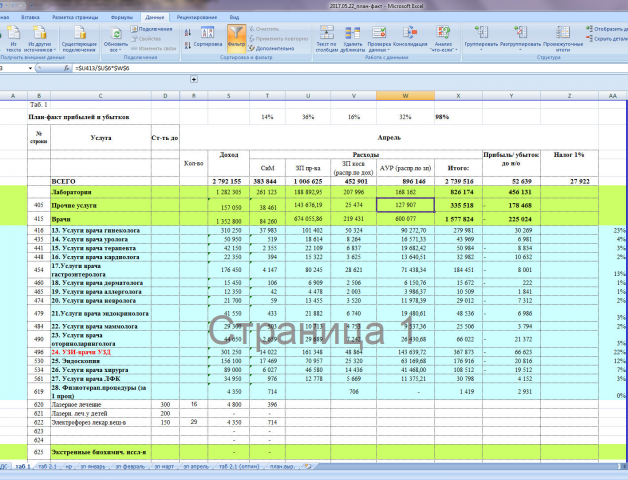
Task: Click total income 2 792 155
Action: (228, 182)
